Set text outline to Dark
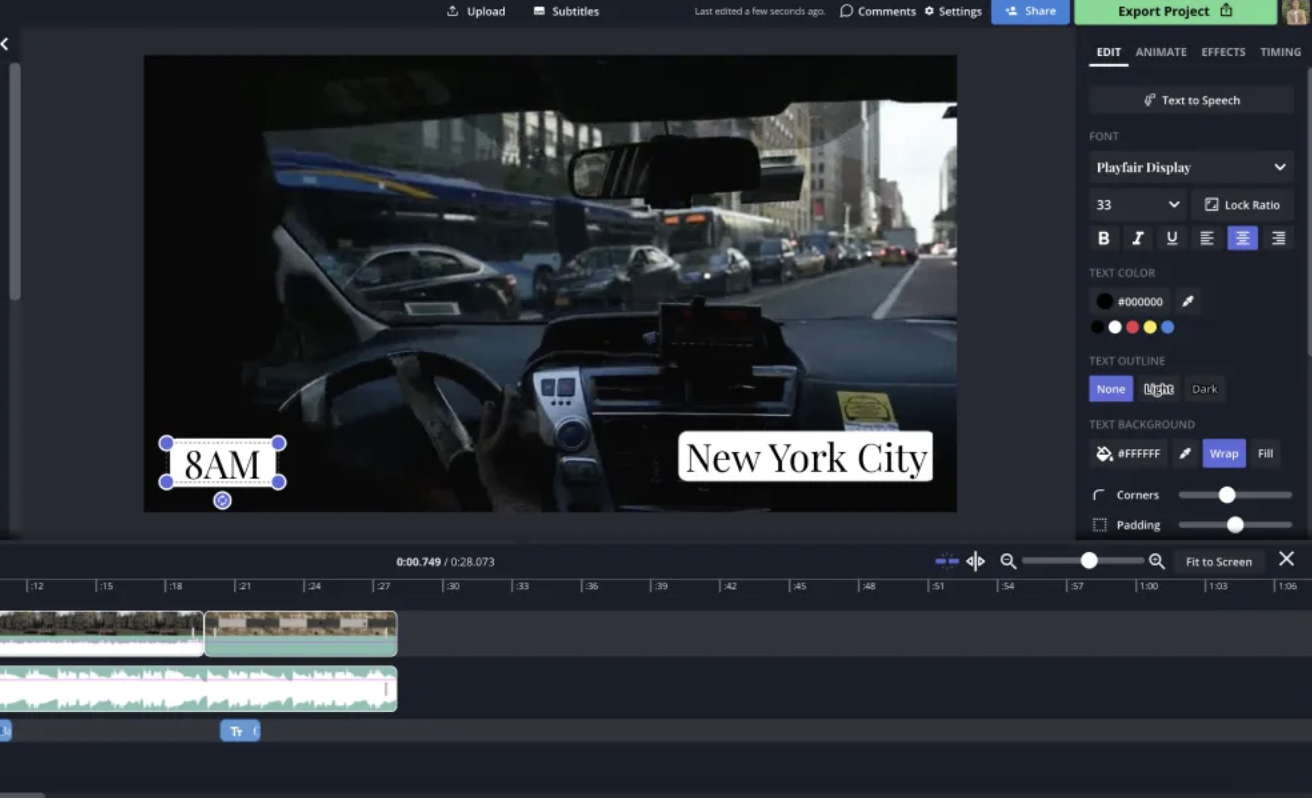The image size is (1312, 798). pyautogui.click(x=1205, y=389)
